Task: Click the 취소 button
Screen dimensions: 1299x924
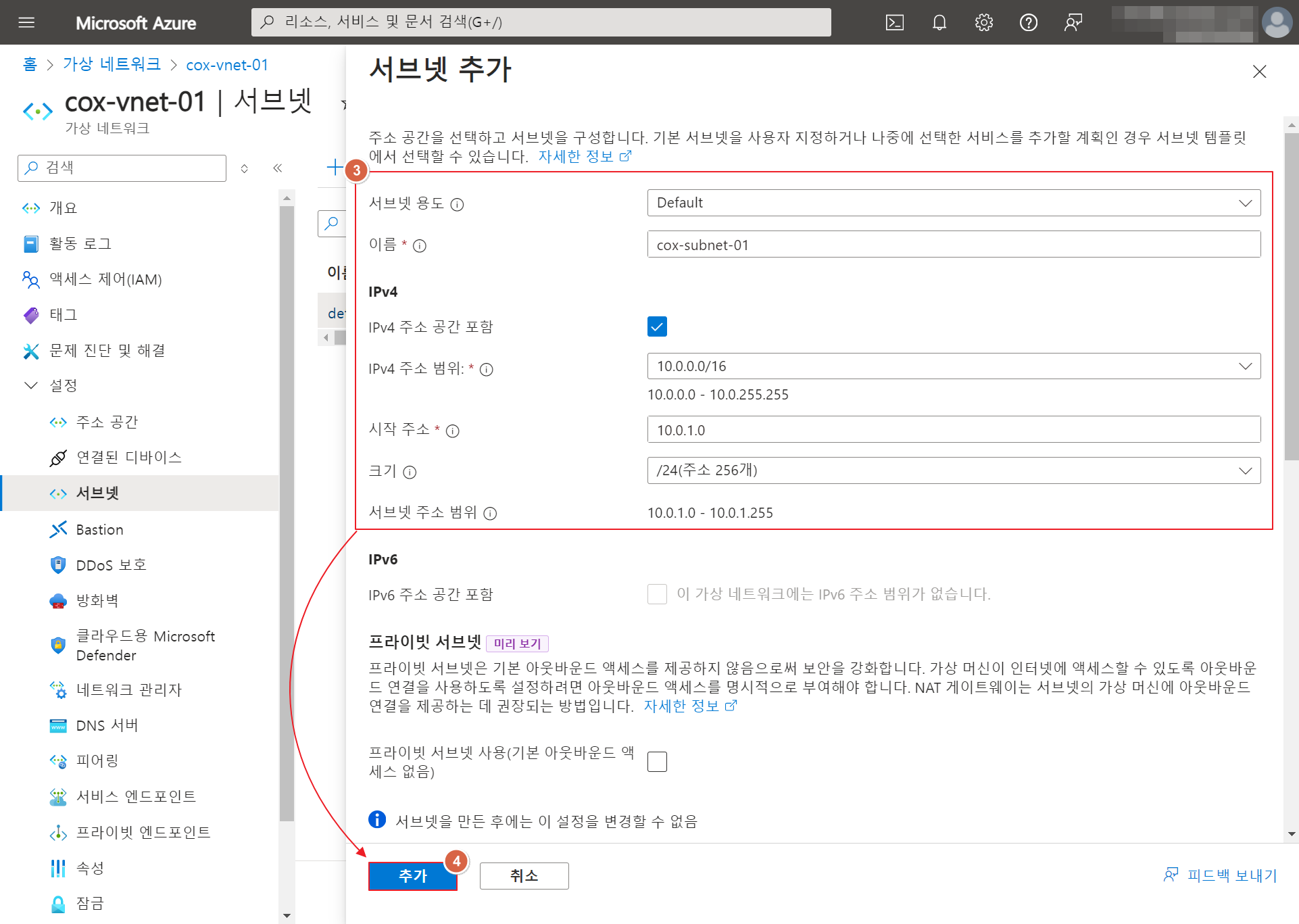Action: tap(524, 876)
